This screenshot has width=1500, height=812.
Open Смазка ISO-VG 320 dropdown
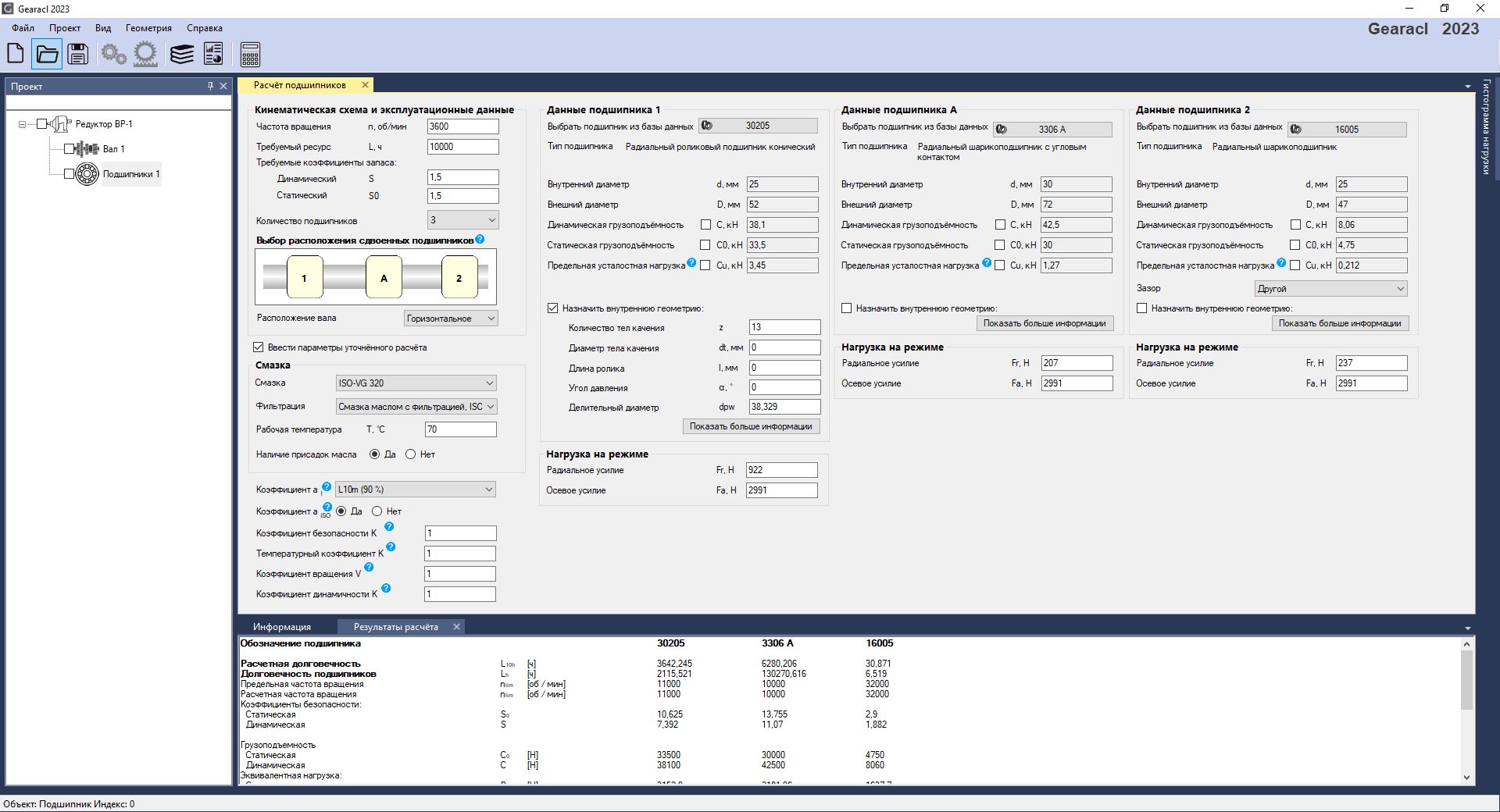[416, 383]
